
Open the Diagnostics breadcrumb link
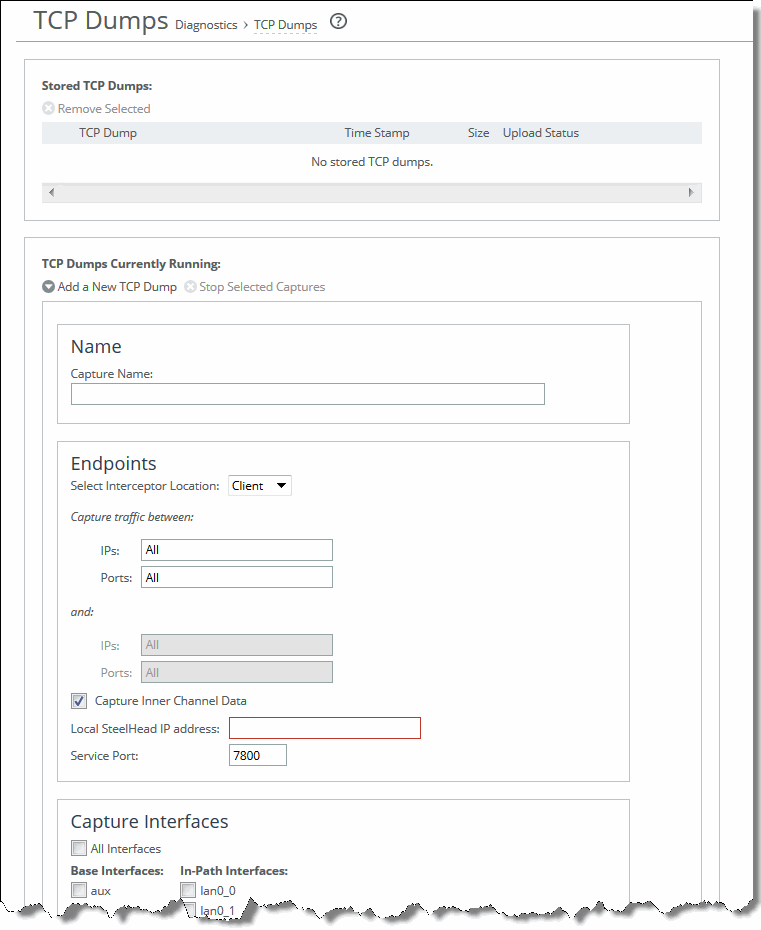pos(206,24)
